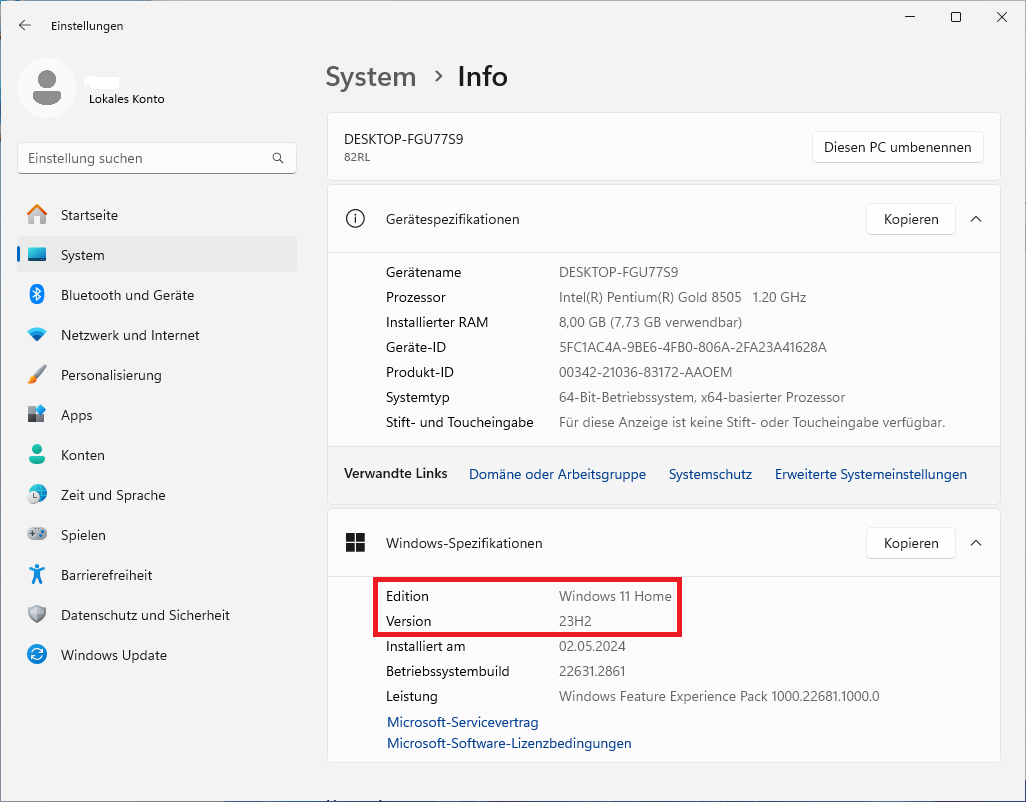
Task: Open the Microsoft-Software-Lizenzbedingungen link
Action: (x=509, y=743)
